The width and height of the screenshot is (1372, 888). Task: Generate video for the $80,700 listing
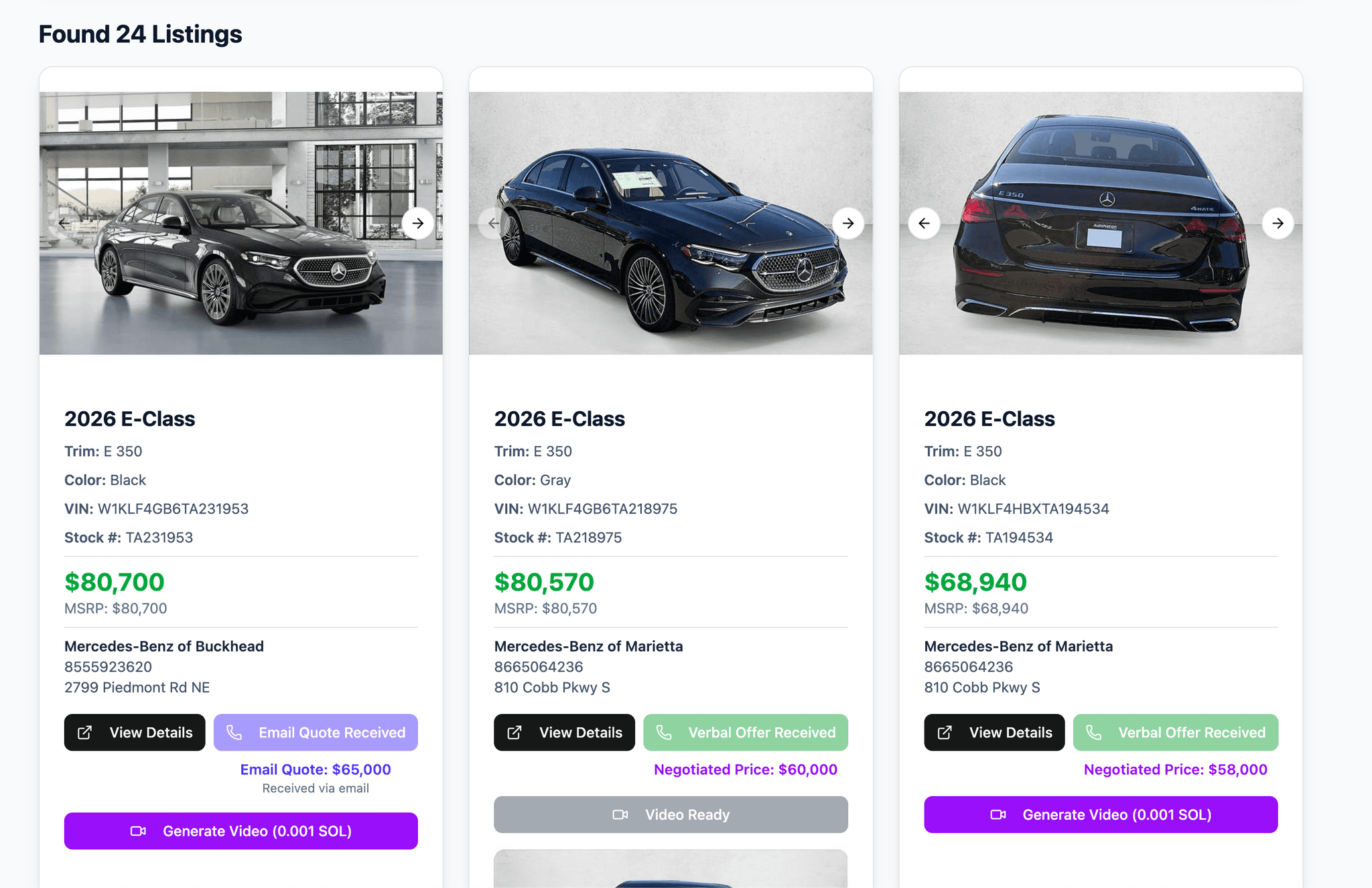(241, 831)
